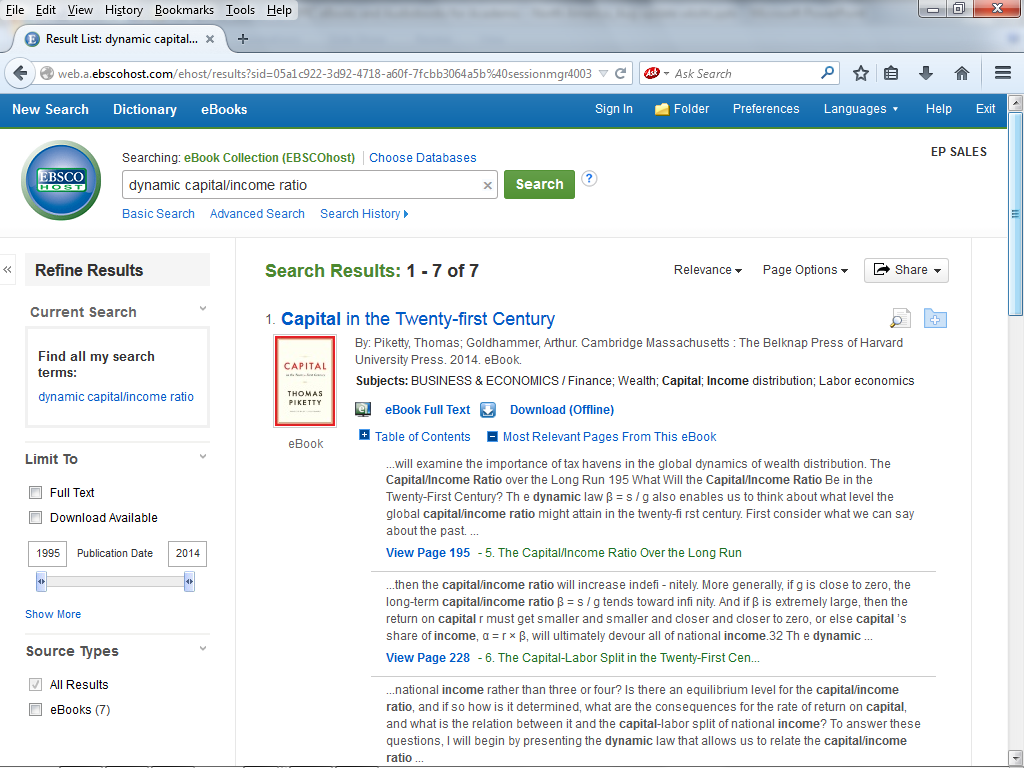Screen dimensions: 1024x768
Task: Open the Share dropdown button
Action: (x=906, y=270)
